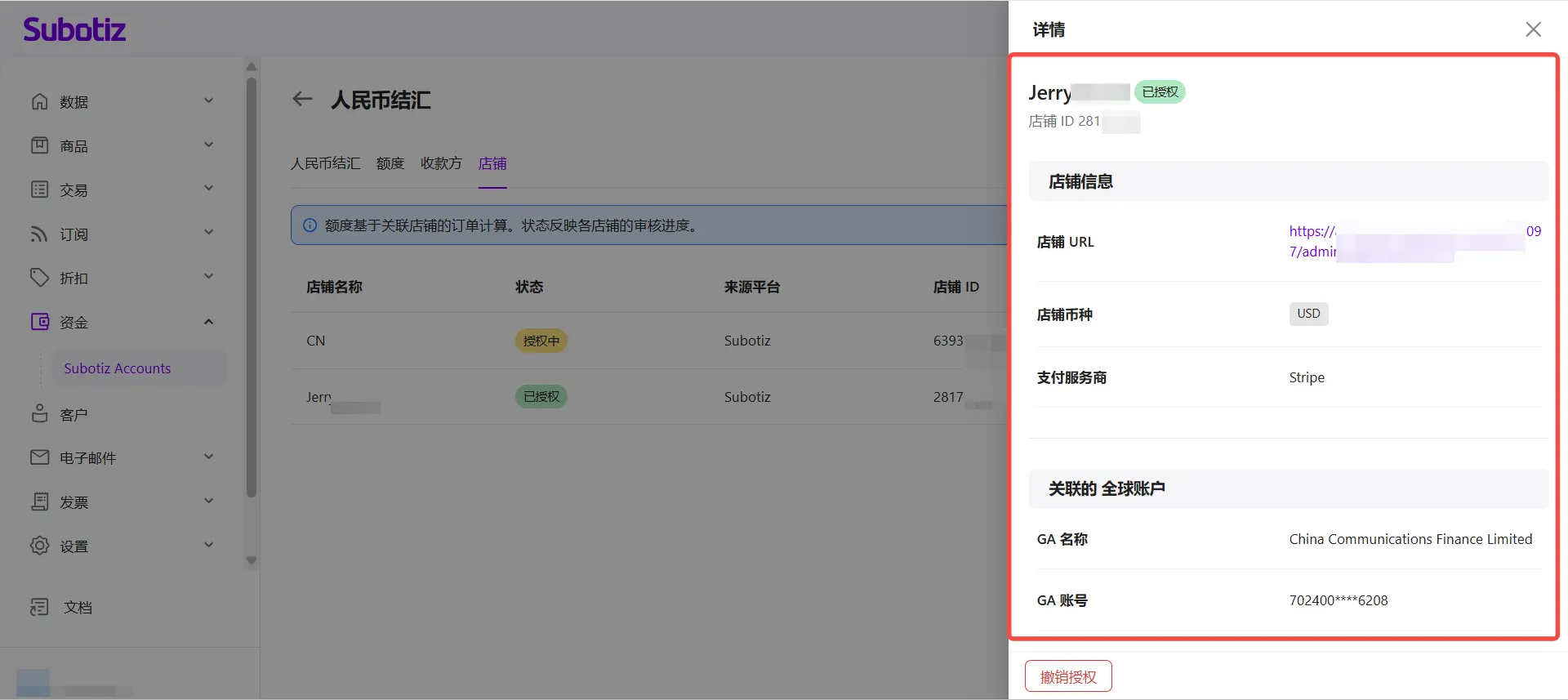
Task: Click the 授权中 status badge
Action: (x=541, y=341)
